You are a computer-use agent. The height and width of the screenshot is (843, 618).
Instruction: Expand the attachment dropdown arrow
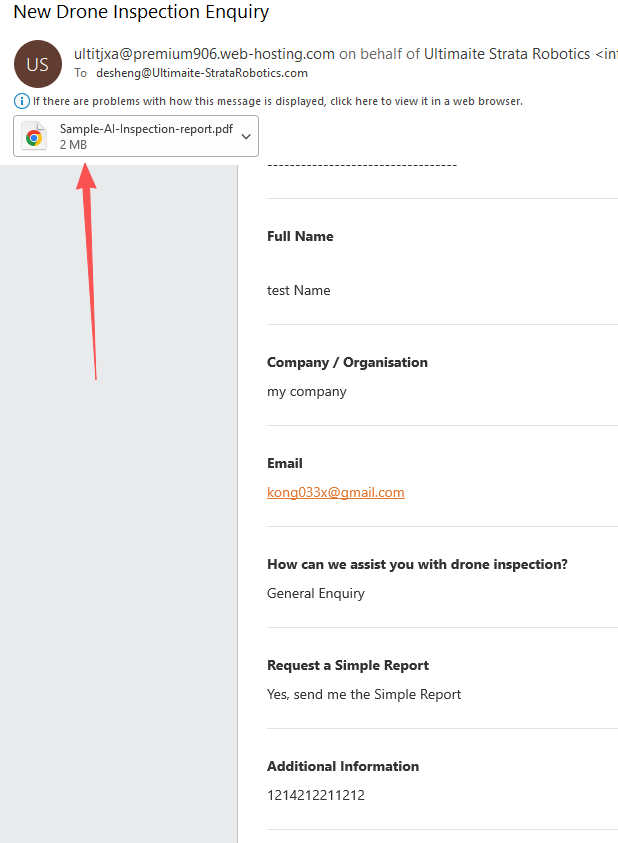245,137
